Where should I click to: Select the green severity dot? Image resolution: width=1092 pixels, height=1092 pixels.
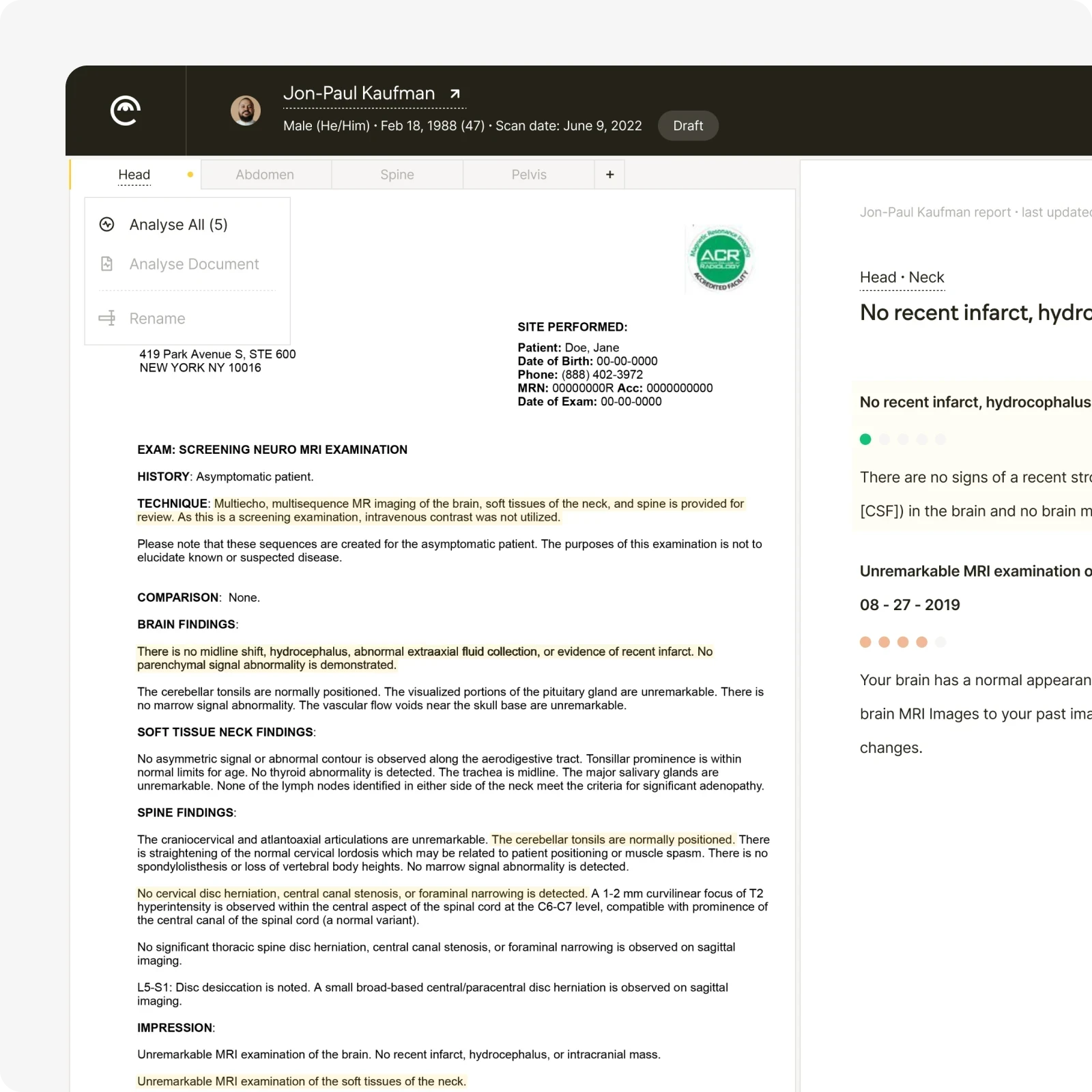click(x=865, y=440)
